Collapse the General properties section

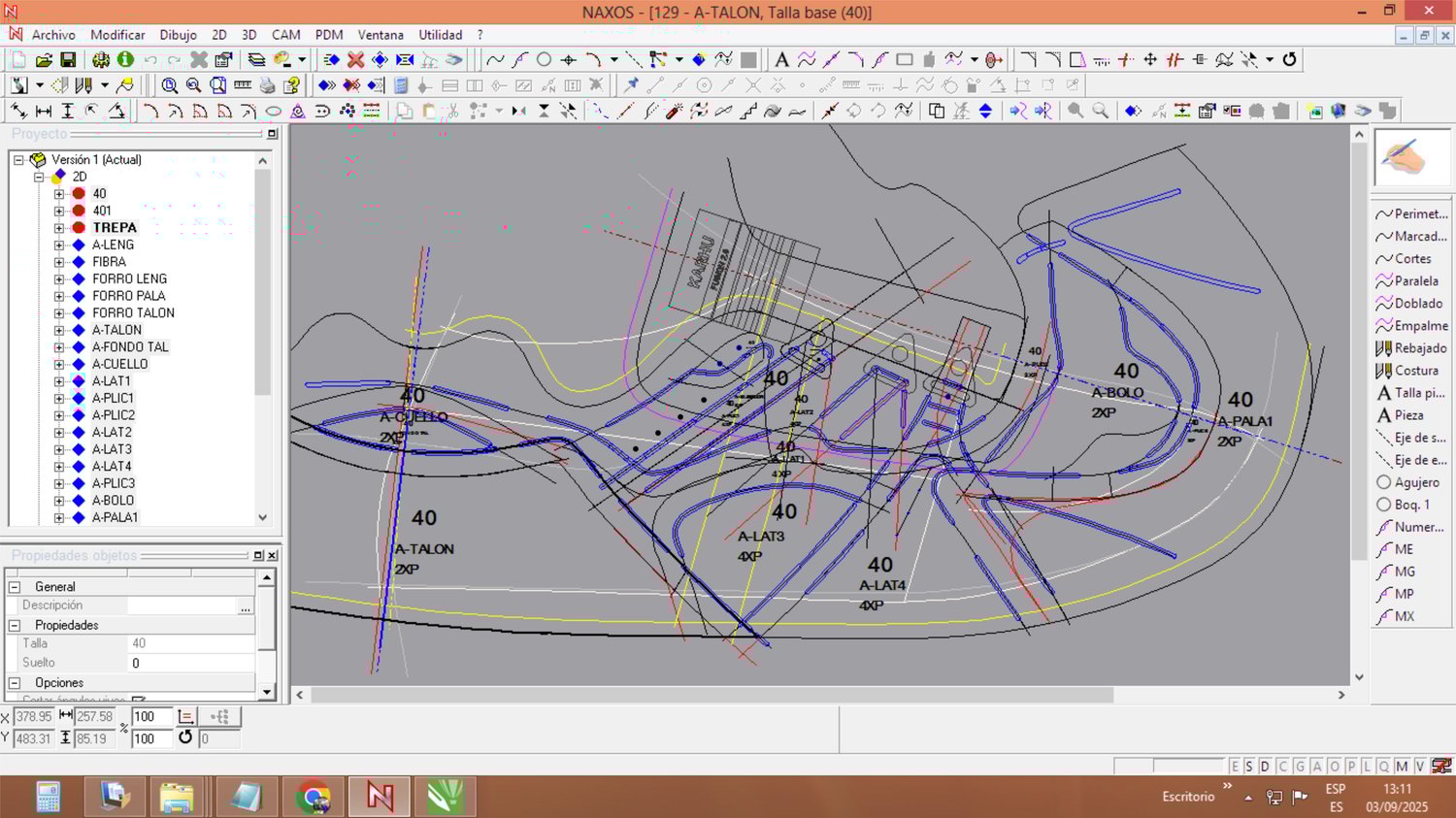[x=15, y=587]
